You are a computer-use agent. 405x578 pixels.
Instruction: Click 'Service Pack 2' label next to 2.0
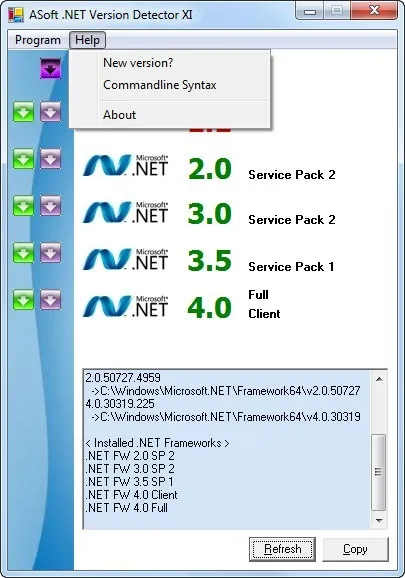click(x=292, y=175)
